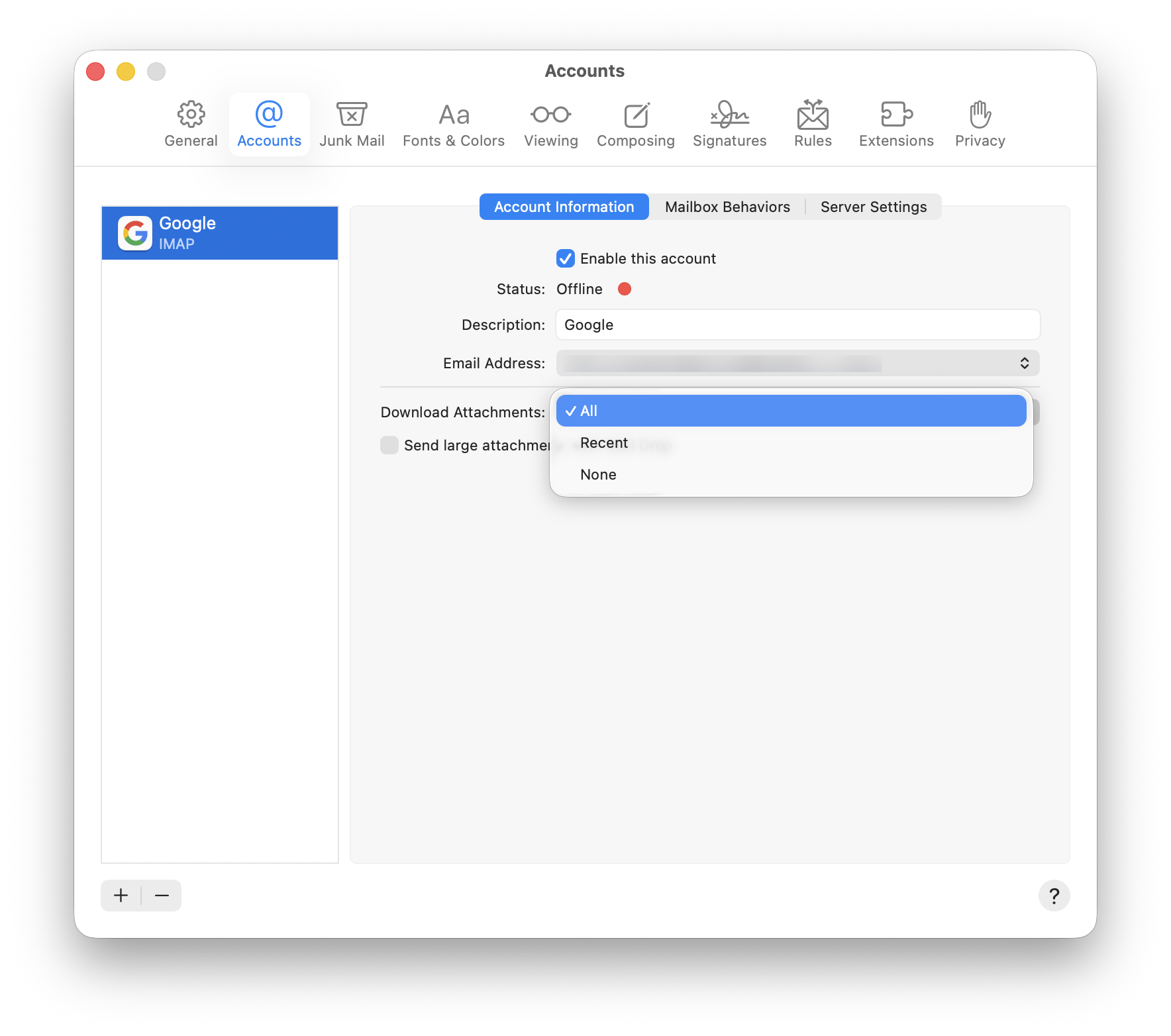Screen dimensions: 1171x1036
Task: Open the Extensions preferences pane
Action: [x=896, y=125]
